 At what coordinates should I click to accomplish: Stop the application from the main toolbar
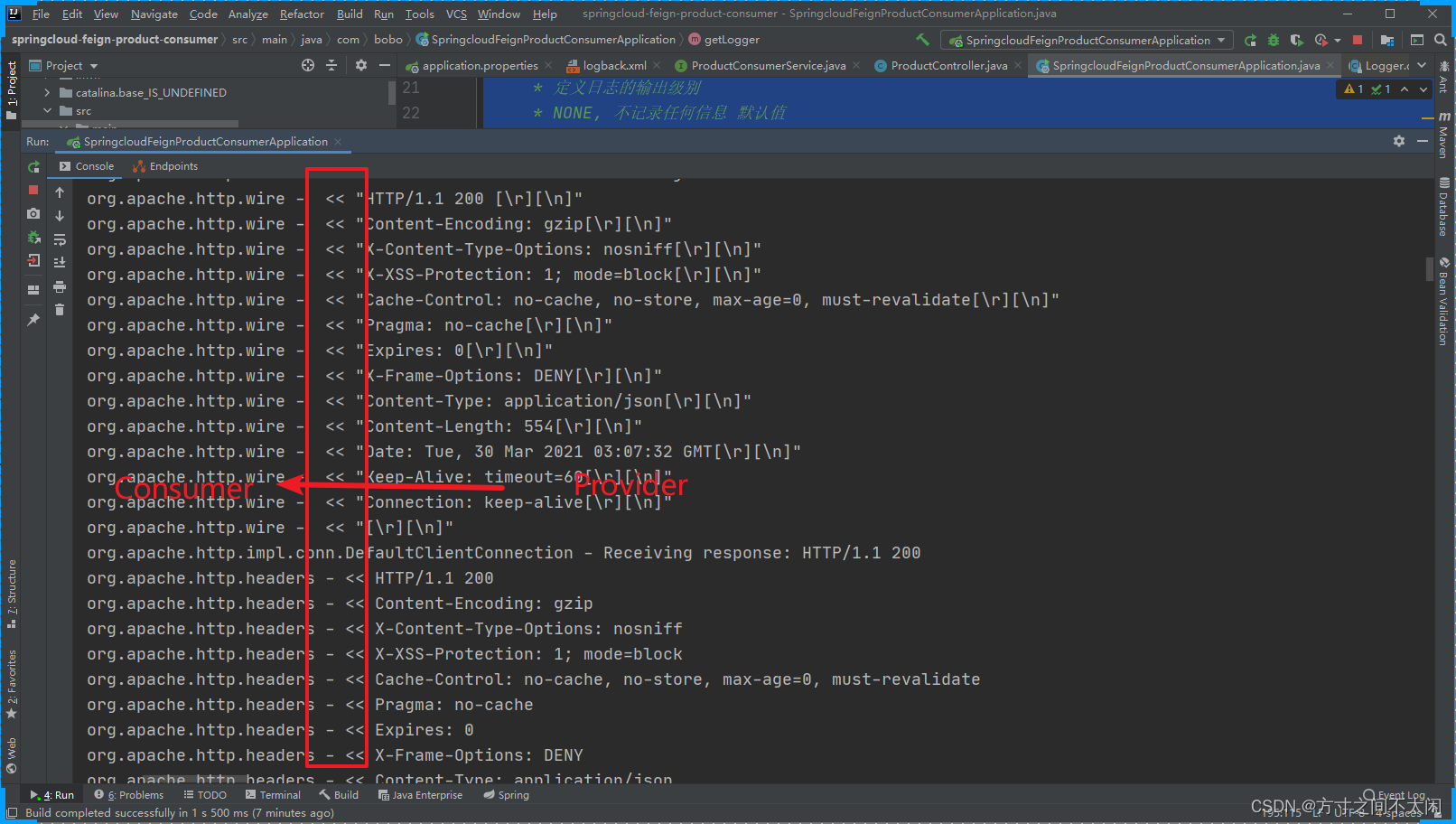point(1358,40)
